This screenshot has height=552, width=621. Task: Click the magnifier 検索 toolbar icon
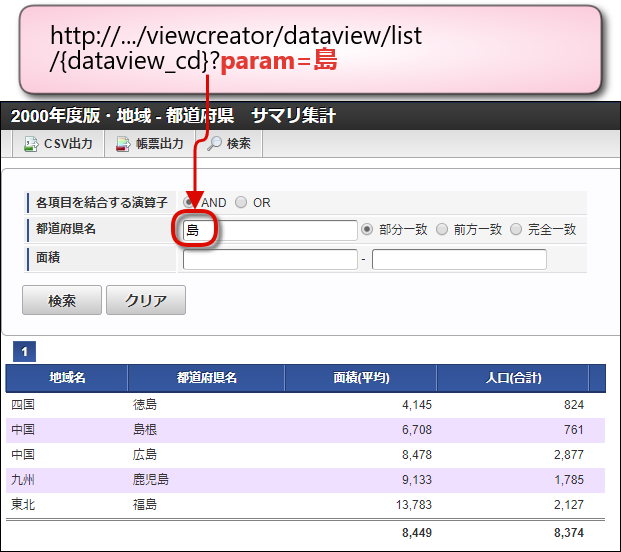(214, 143)
